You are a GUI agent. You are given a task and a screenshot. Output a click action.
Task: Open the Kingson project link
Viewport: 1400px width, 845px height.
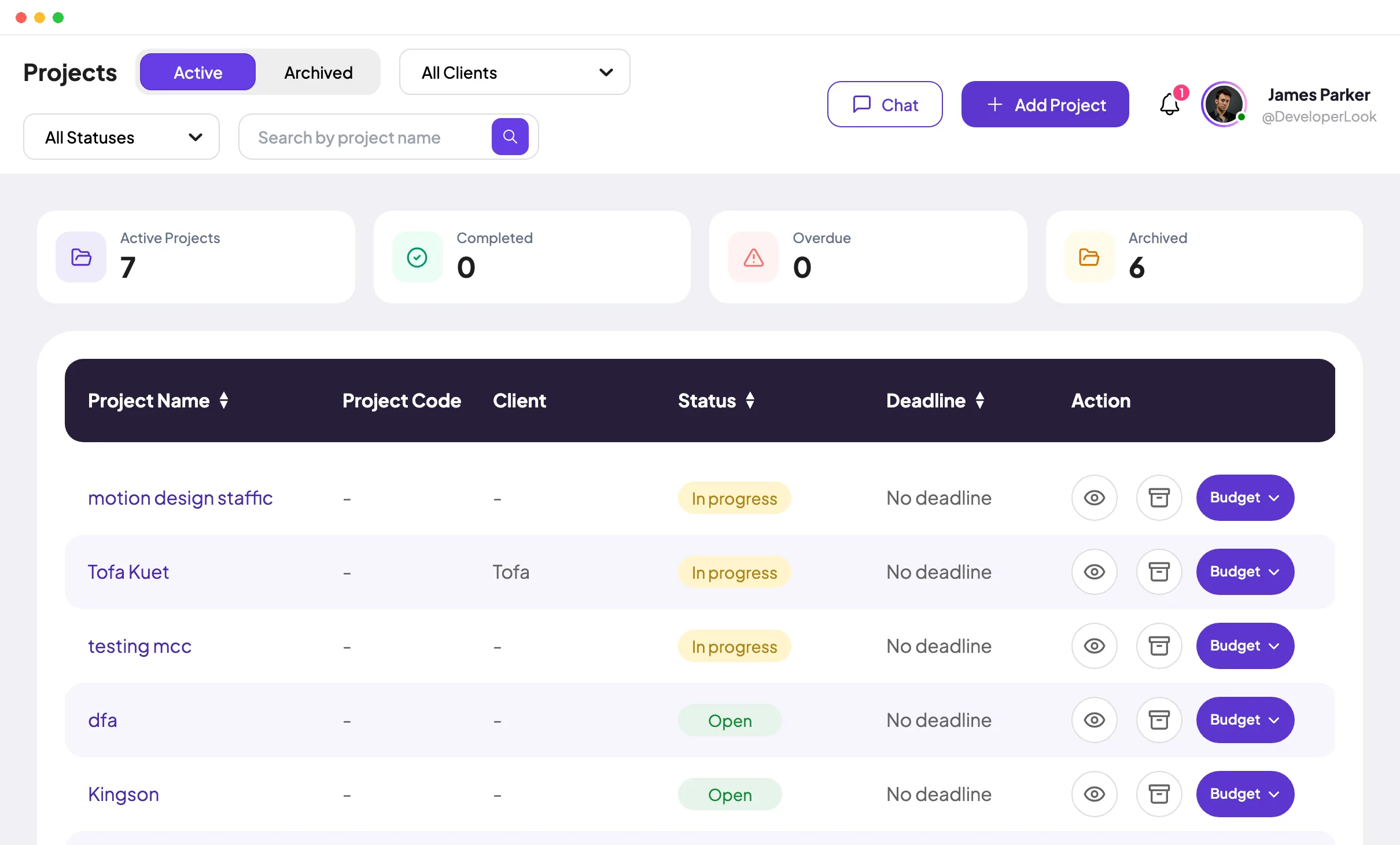click(x=123, y=795)
